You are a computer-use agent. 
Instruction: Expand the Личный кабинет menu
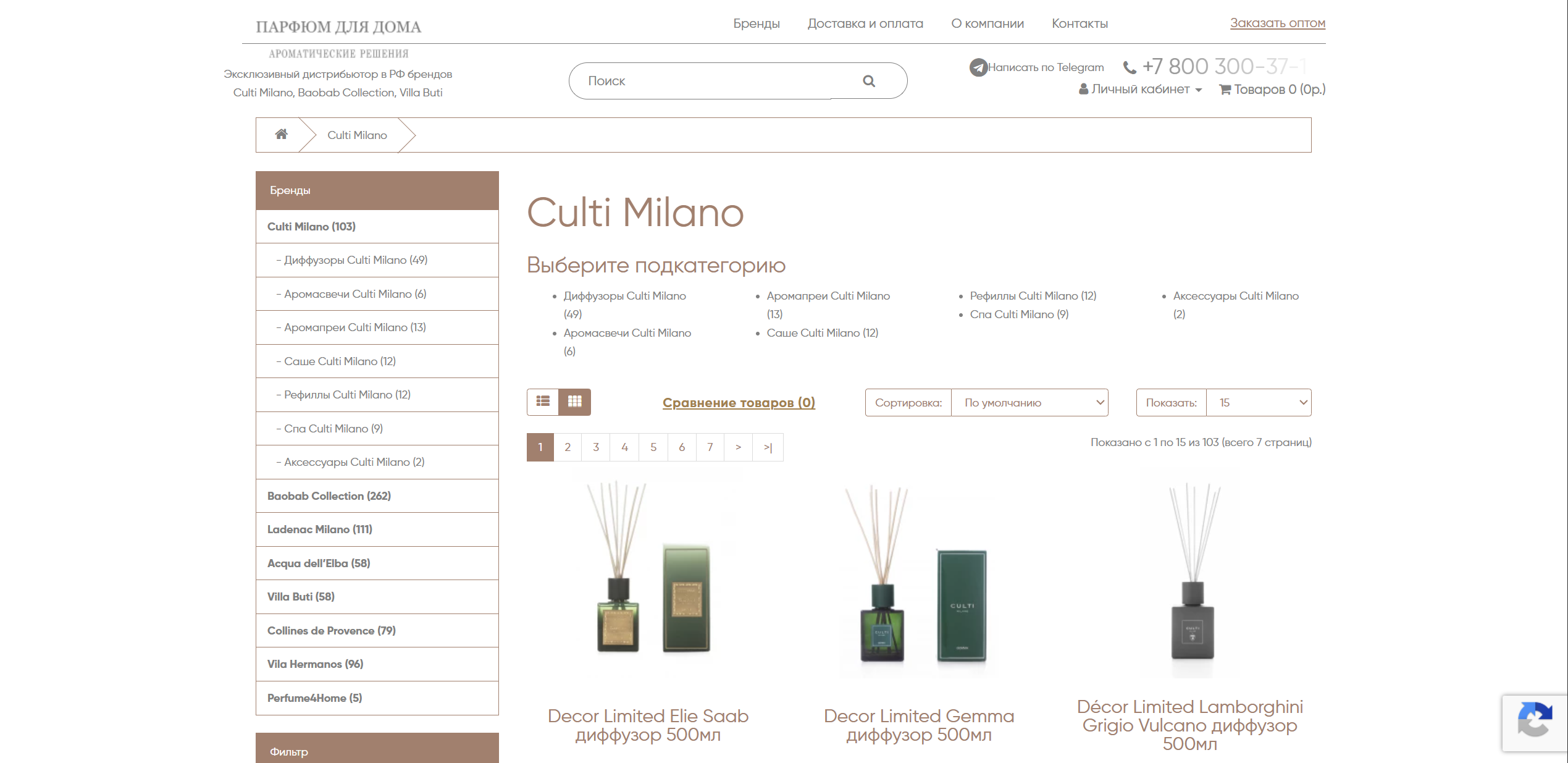pyautogui.click(x=1140, y=90)
